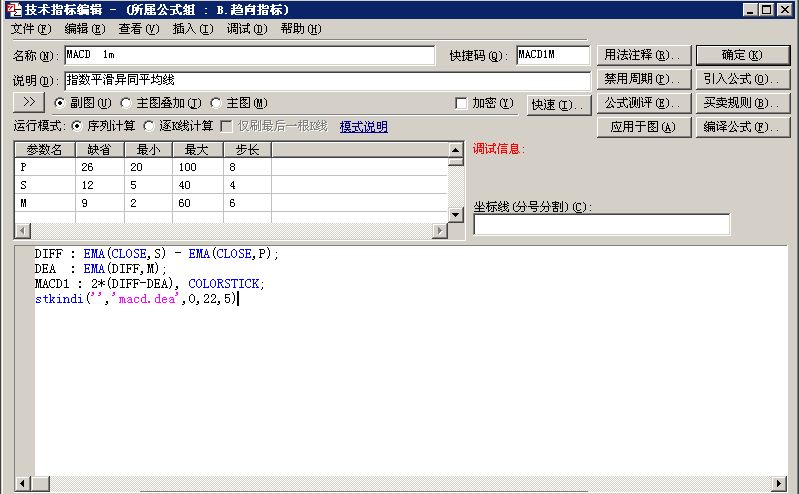Click the 应用于图(A) button

click(643, 127)
